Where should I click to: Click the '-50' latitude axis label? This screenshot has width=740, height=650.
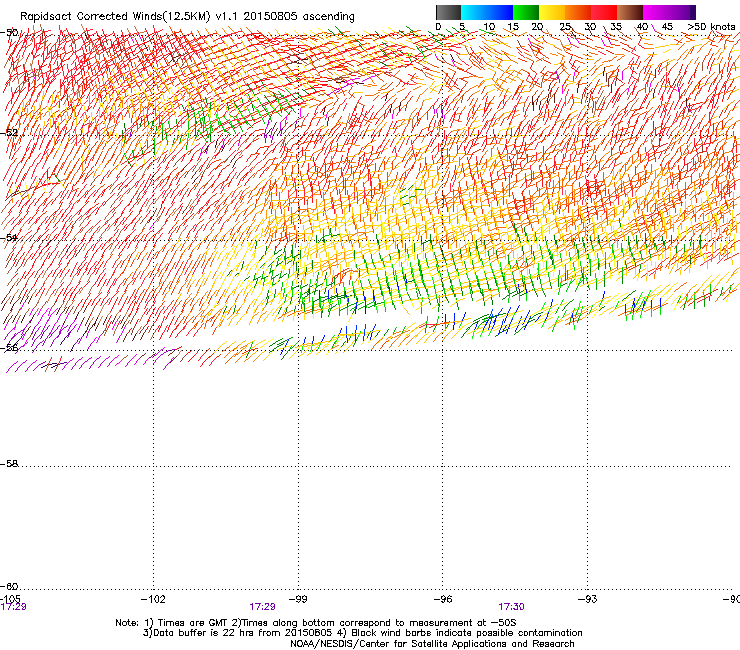[x=9, y=33]
